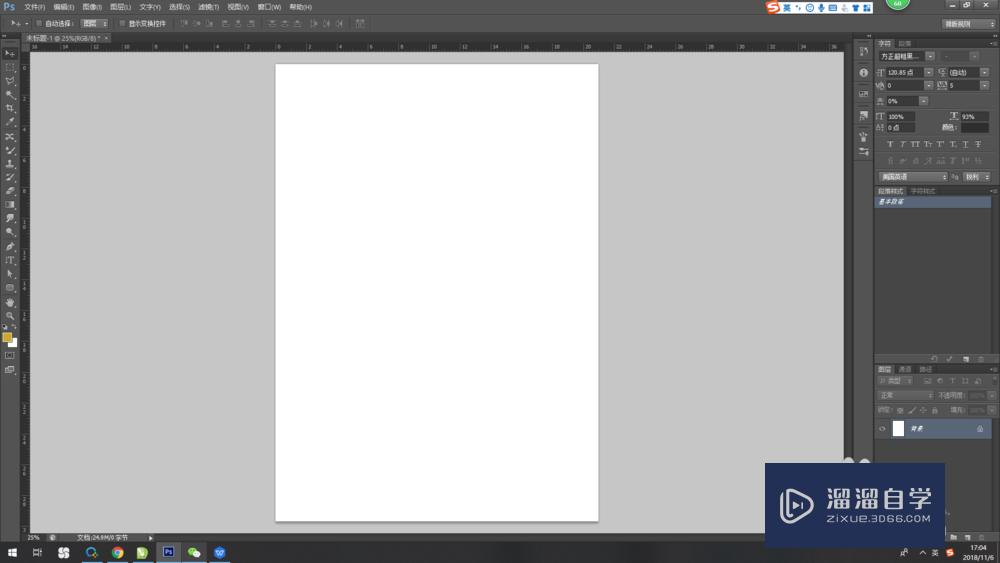The height and width of the screenshot is (563, 1000).
Task: Open the History panel icon in dock
Action: [x=864, y=51]
